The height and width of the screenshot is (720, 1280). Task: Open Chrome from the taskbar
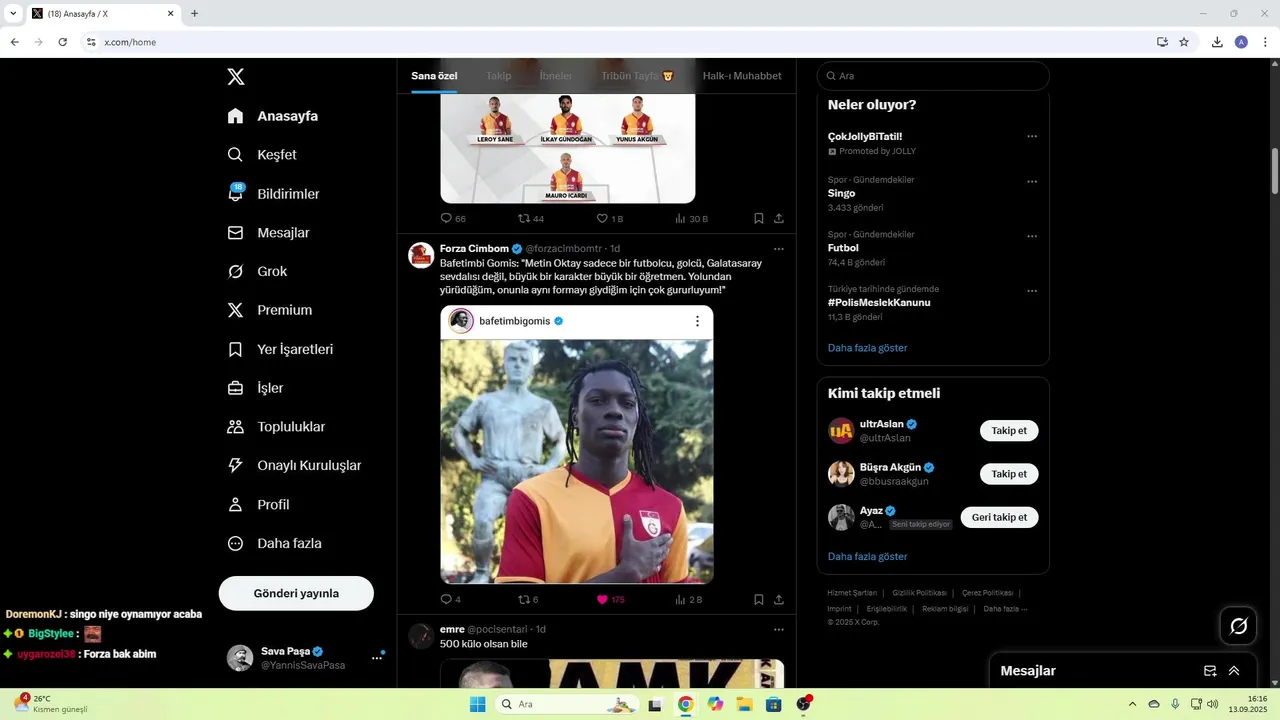[685, 704]
